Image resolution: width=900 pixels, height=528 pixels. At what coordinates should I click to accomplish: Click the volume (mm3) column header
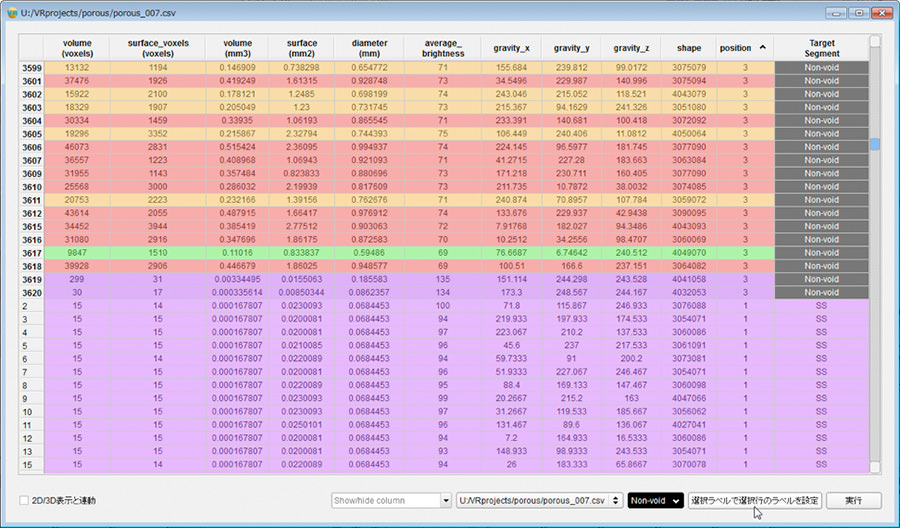[238, 48]
